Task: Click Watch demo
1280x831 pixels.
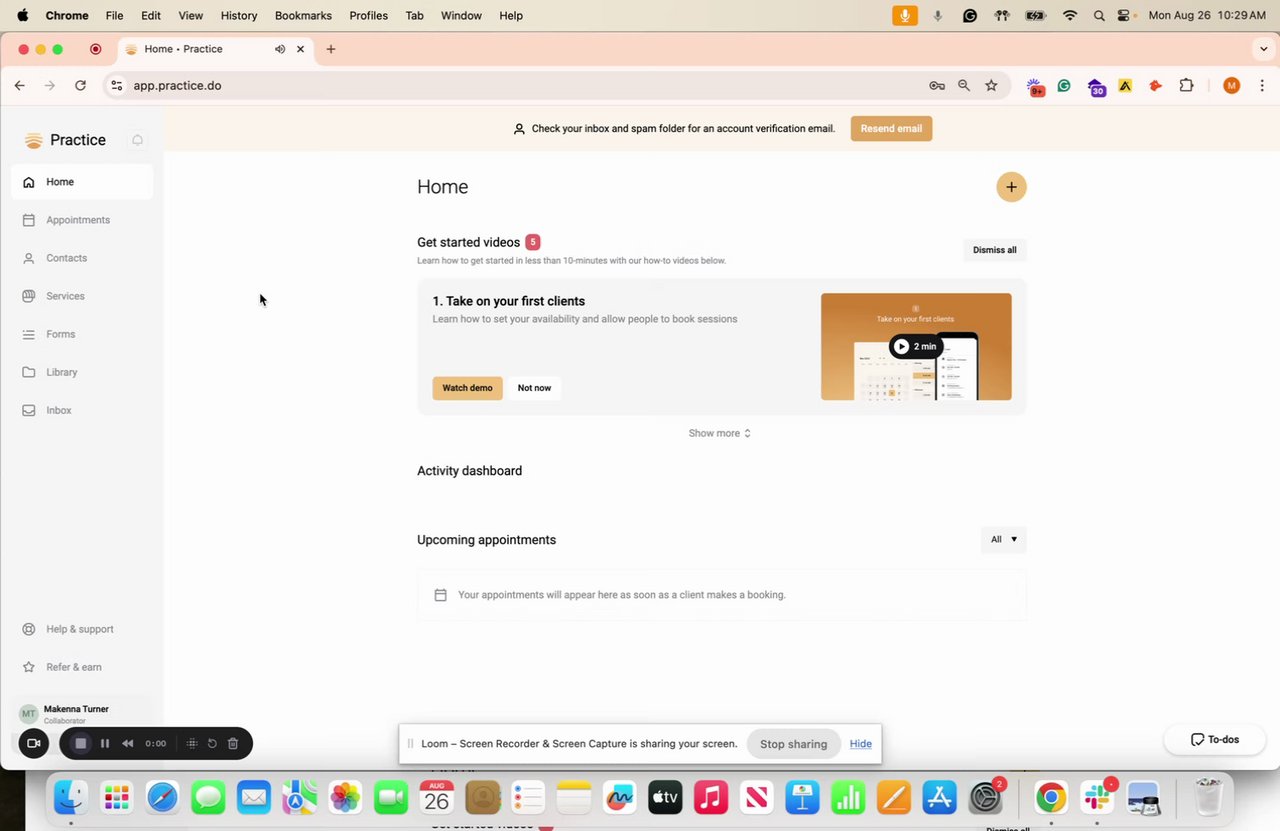Action: (x=467, y=388)
